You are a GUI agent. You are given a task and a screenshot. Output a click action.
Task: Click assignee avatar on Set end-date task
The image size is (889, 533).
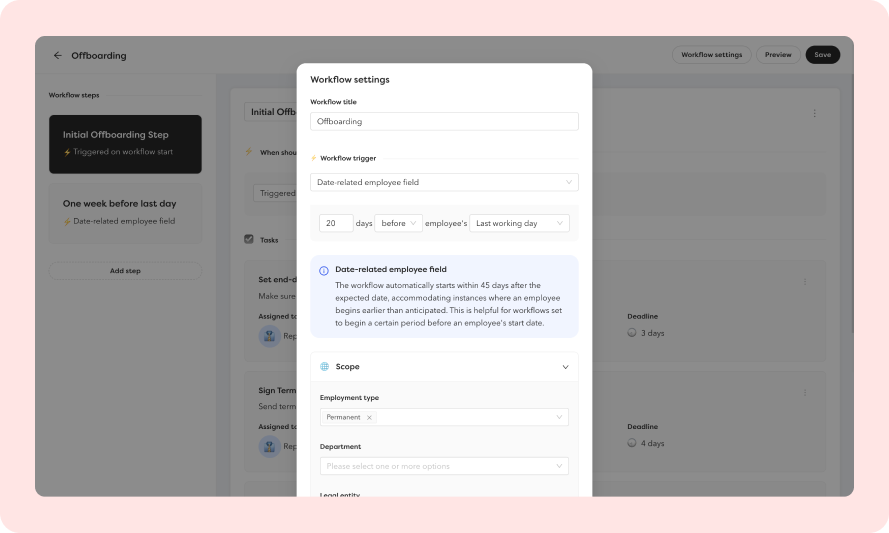(x=270, y=336)
